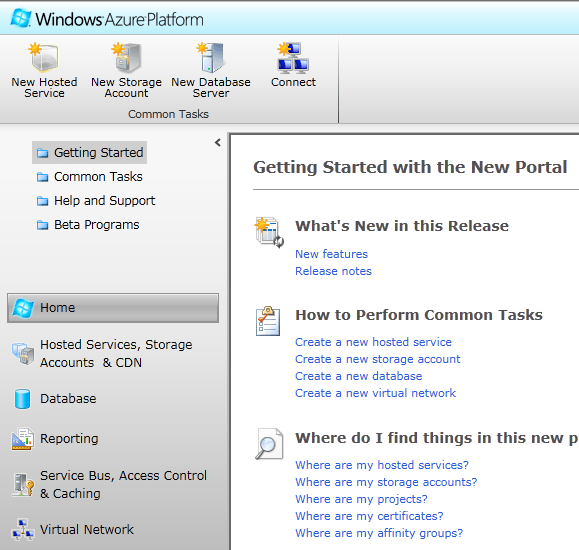
Task: Open Where are my projects link
Action: (x=361, y=499)
